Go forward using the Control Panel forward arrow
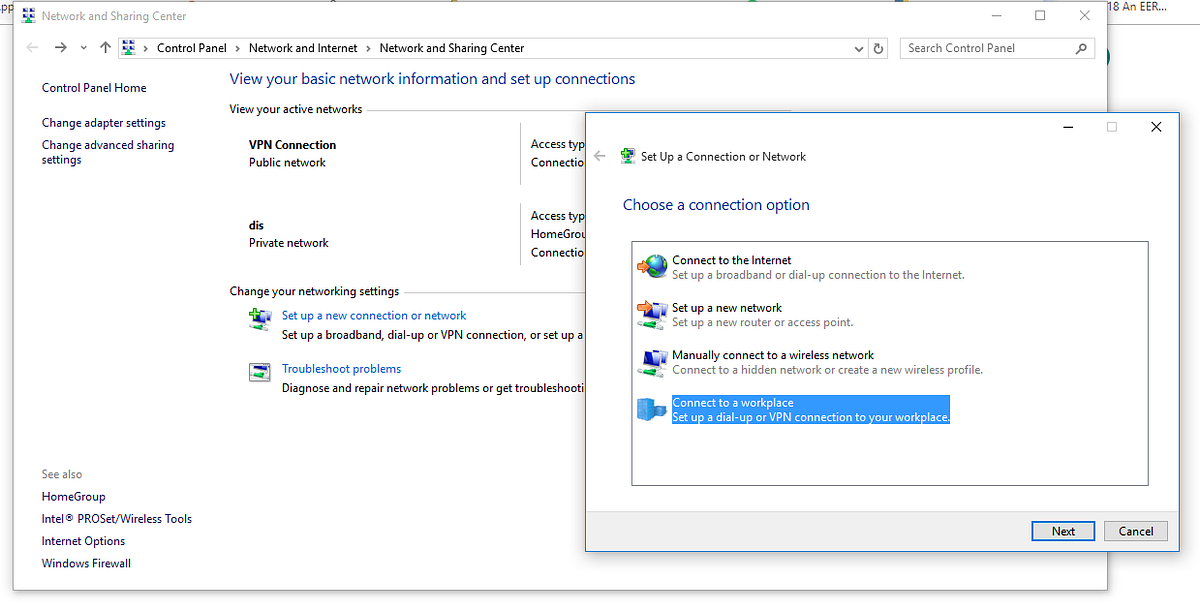 click(61, 48)
